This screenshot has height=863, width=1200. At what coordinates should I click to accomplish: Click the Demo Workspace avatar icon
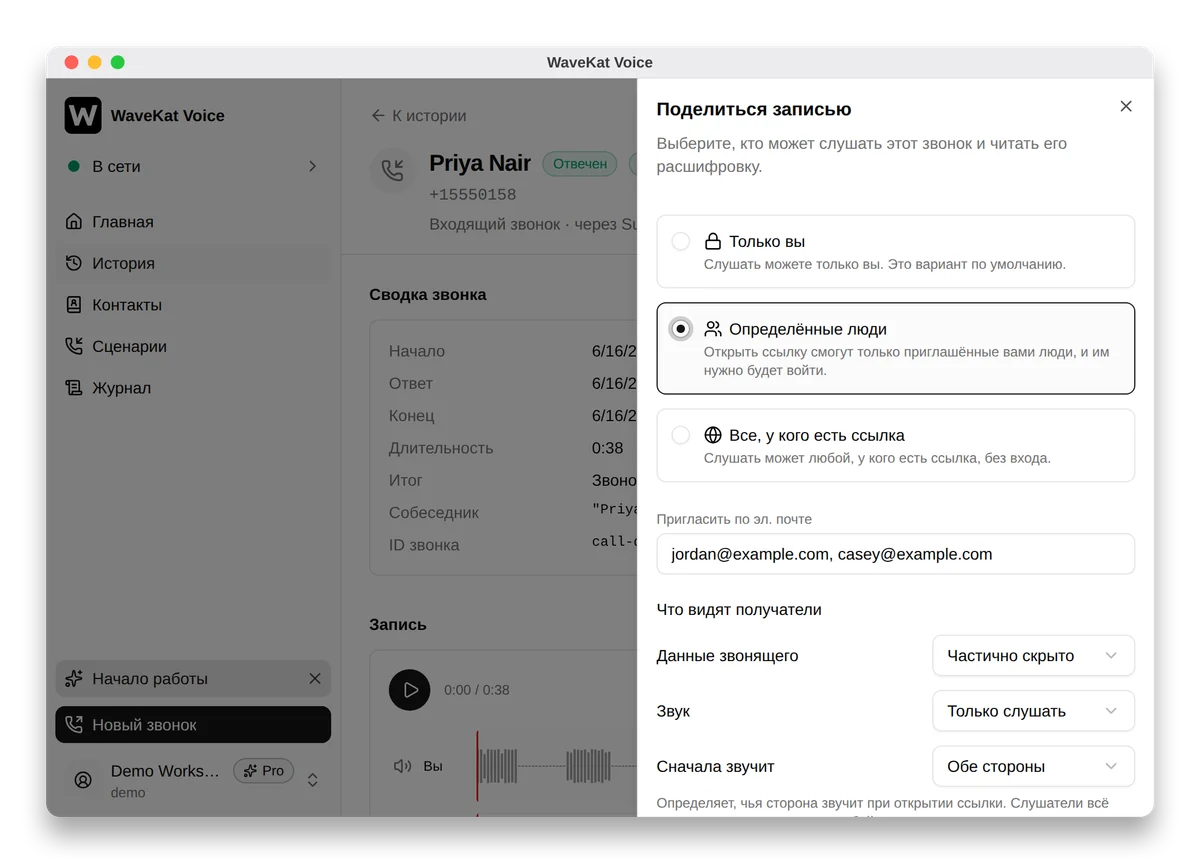point(83,780)
